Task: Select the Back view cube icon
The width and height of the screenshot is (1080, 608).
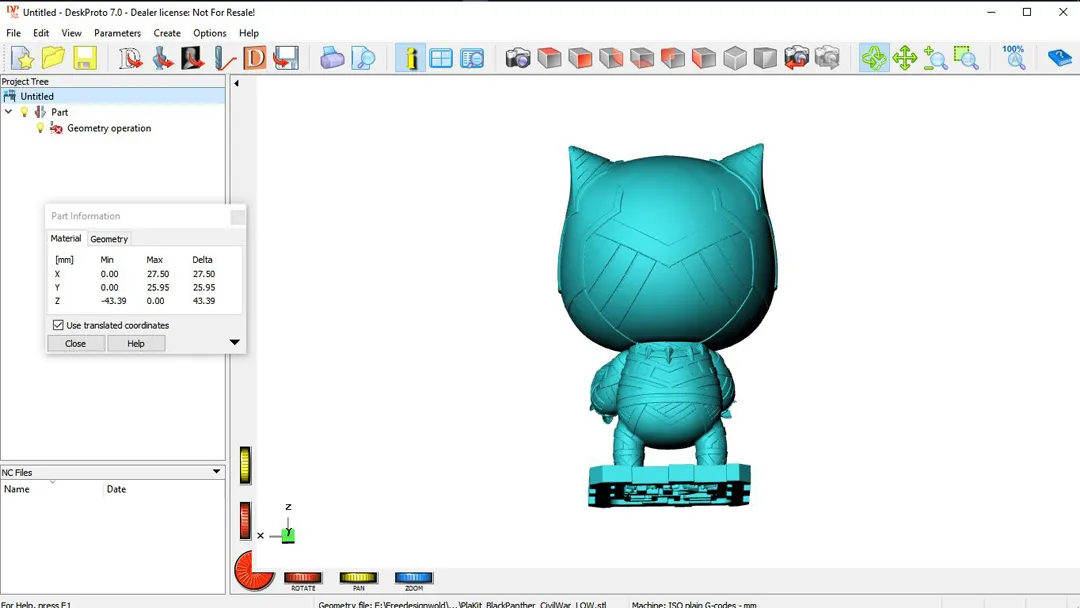Action: point(673,59)
